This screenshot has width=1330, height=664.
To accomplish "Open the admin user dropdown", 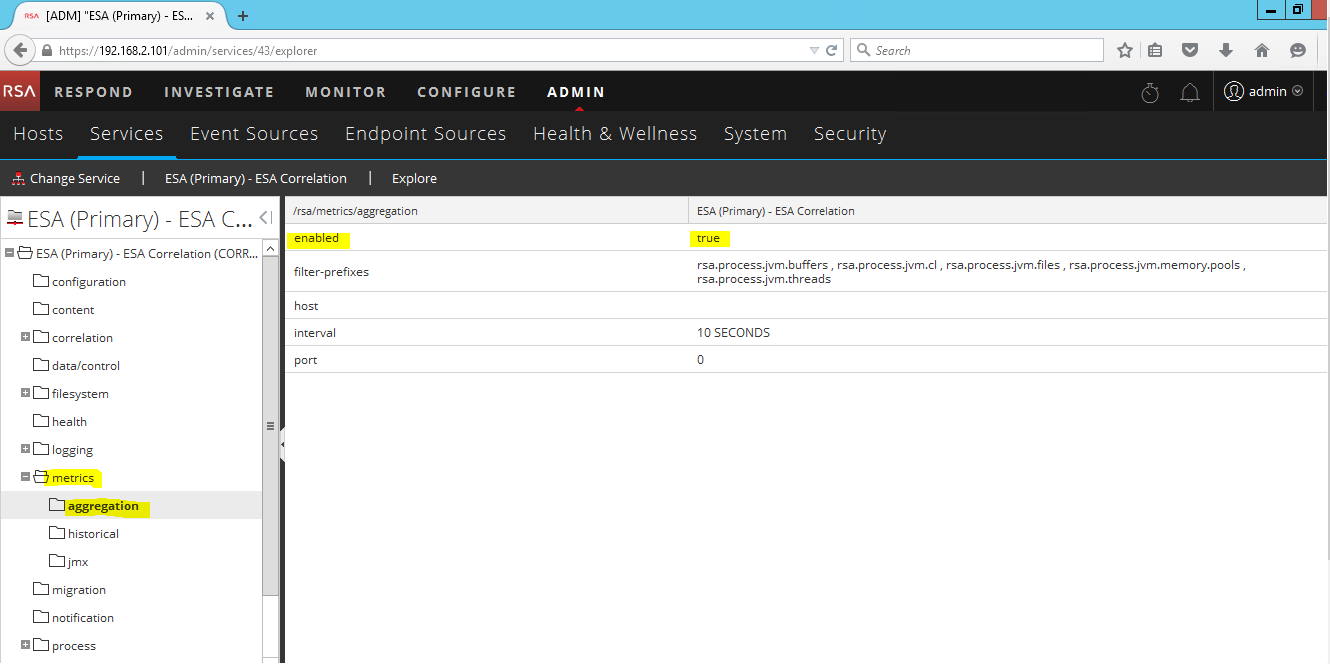I will (x=1264, y=91).
